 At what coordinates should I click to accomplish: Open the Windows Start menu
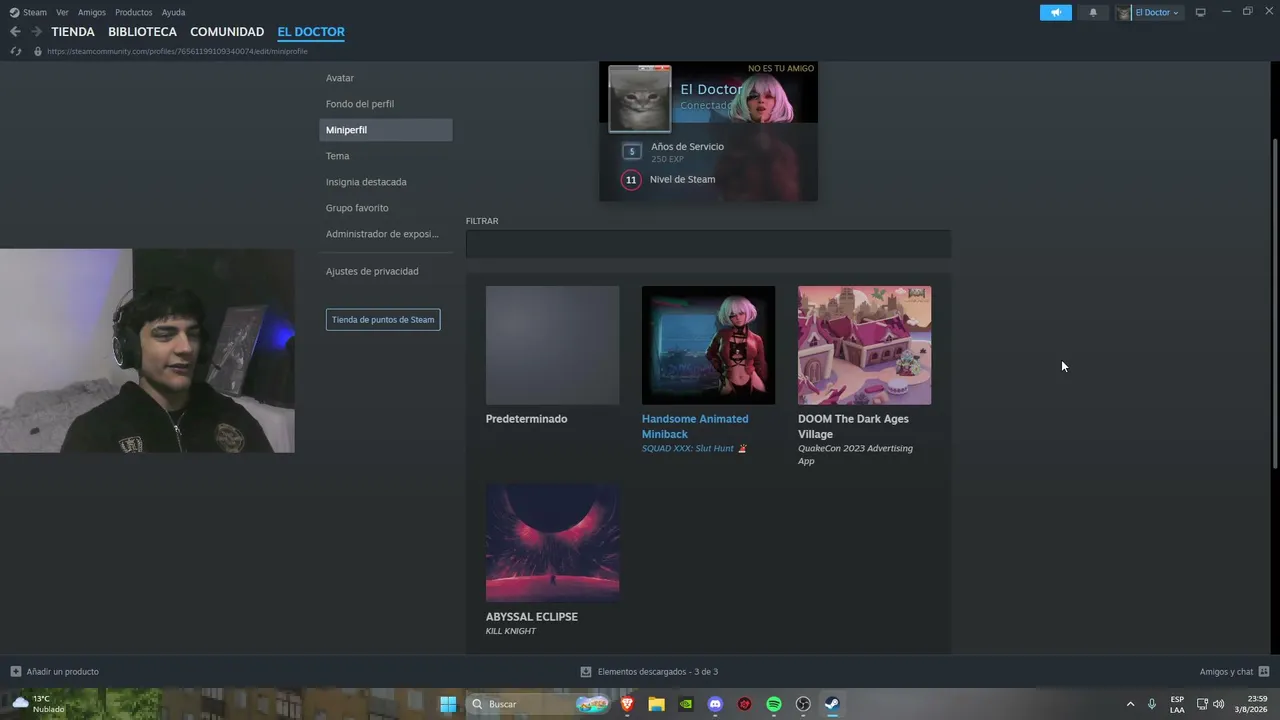coord(448,704)
